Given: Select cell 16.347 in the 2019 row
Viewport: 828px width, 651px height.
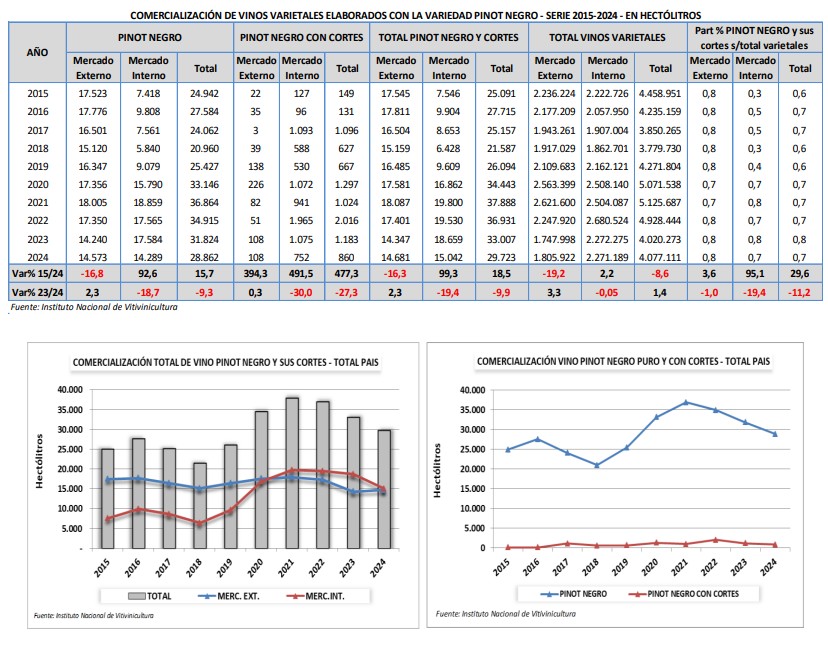Looking at the screenshot, I should pyautogui.click(x=93, y=166).
